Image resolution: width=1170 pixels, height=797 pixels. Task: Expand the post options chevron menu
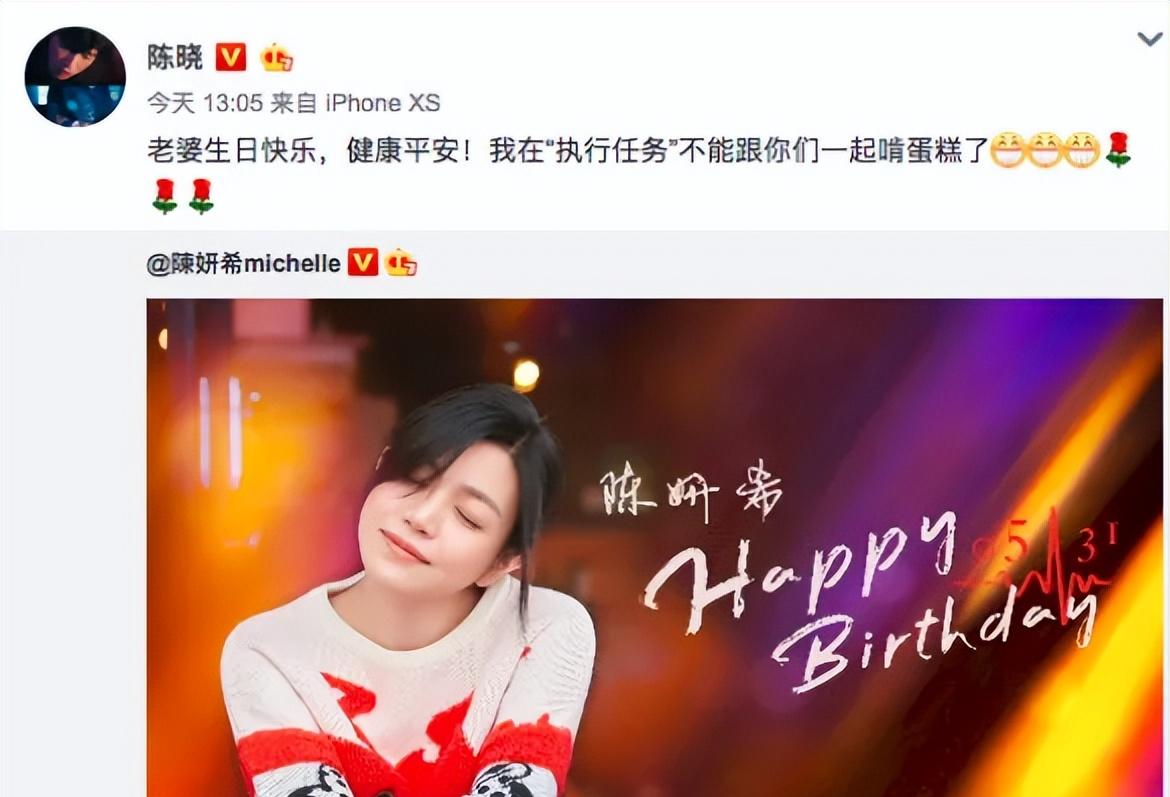point(1150,39)
